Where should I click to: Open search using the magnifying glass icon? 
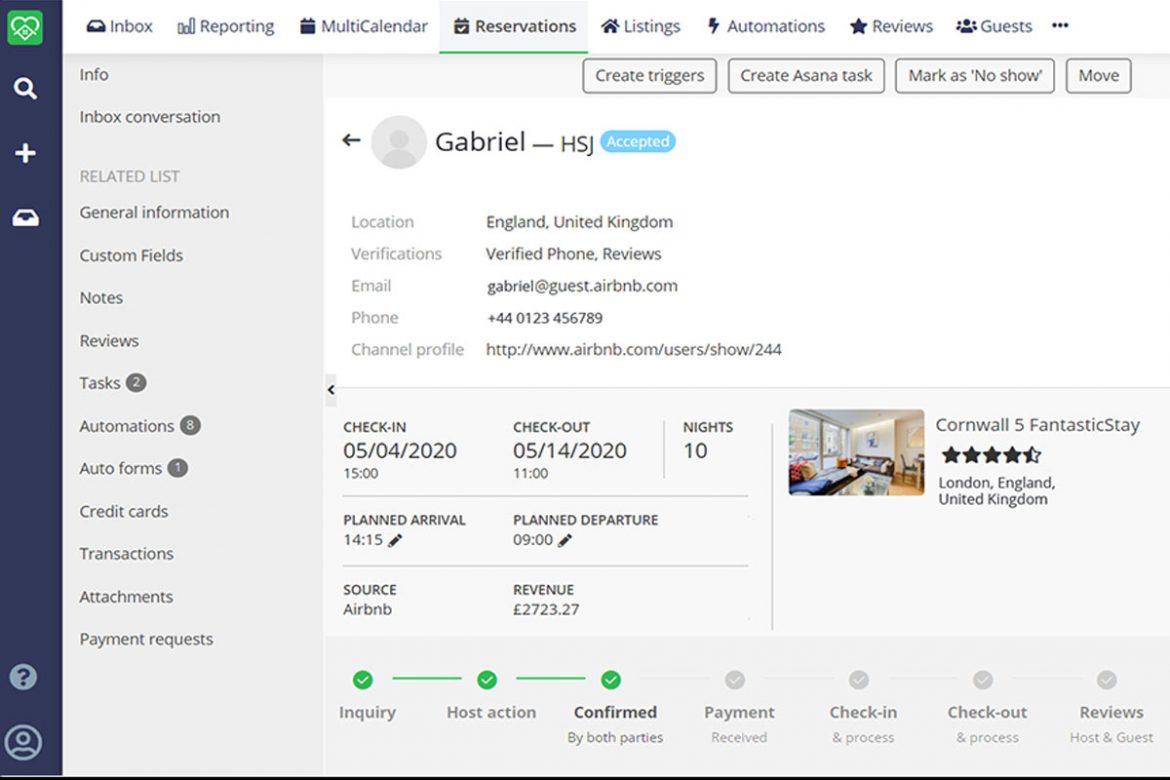pos(27,88)
